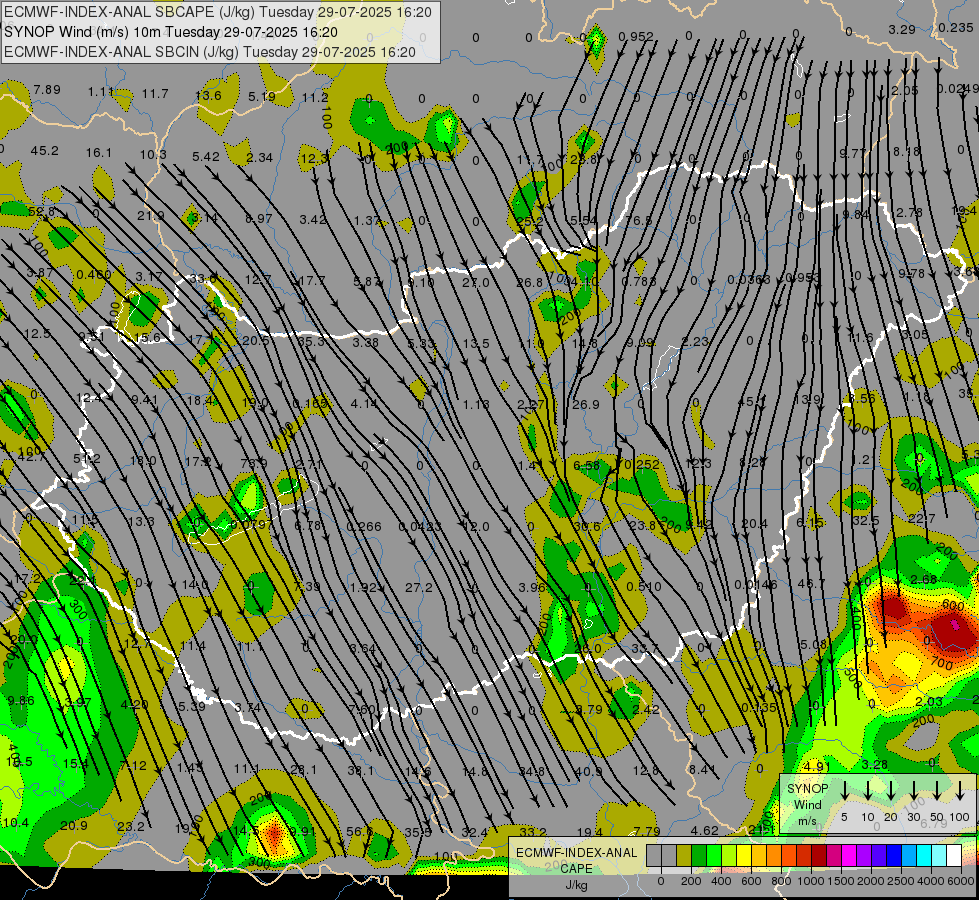Click the map value 3.29
This screenshot has height=900, width=979.
click(902, 29)
